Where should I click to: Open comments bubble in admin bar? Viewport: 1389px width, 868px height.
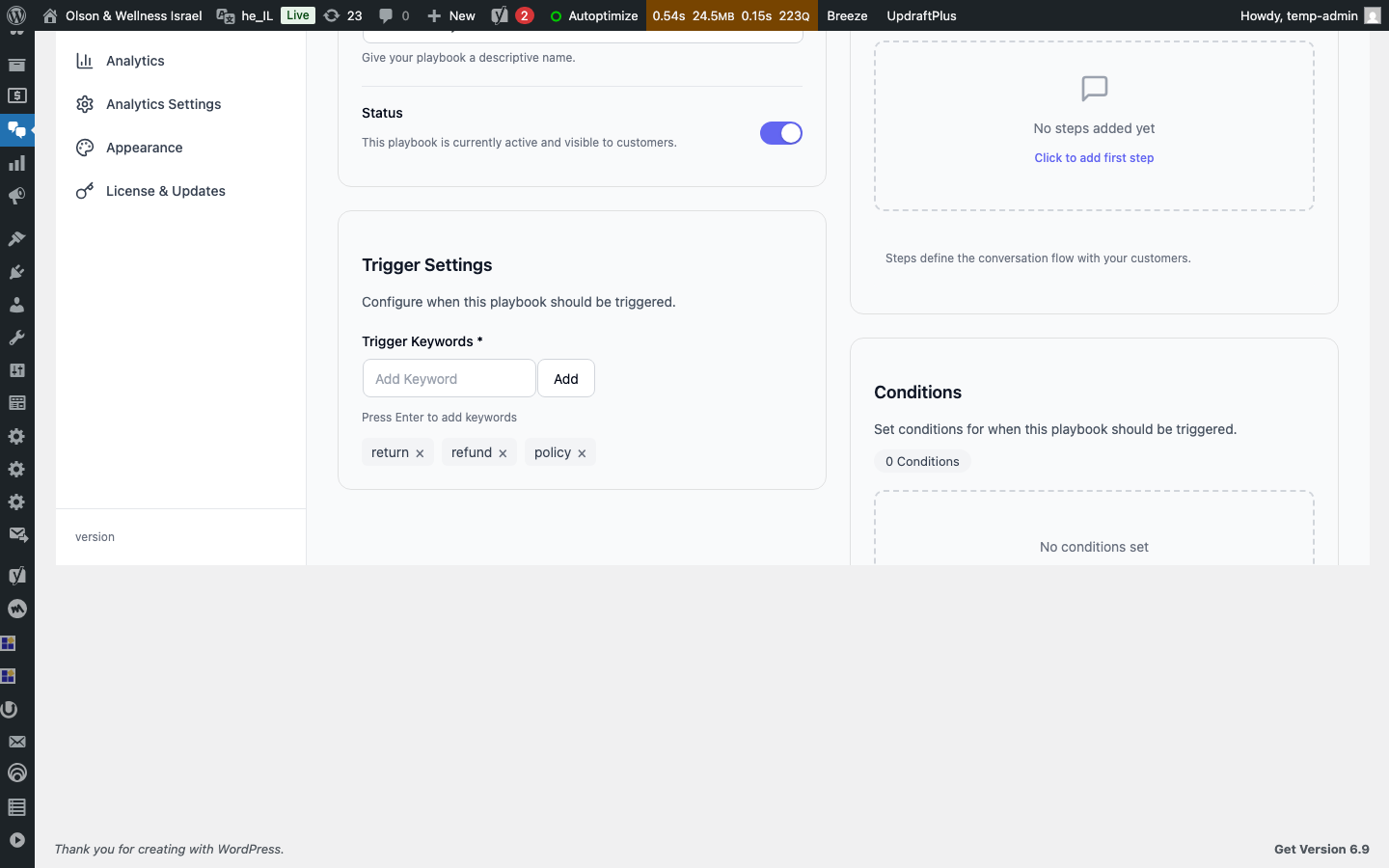click(x=394, y=15)
